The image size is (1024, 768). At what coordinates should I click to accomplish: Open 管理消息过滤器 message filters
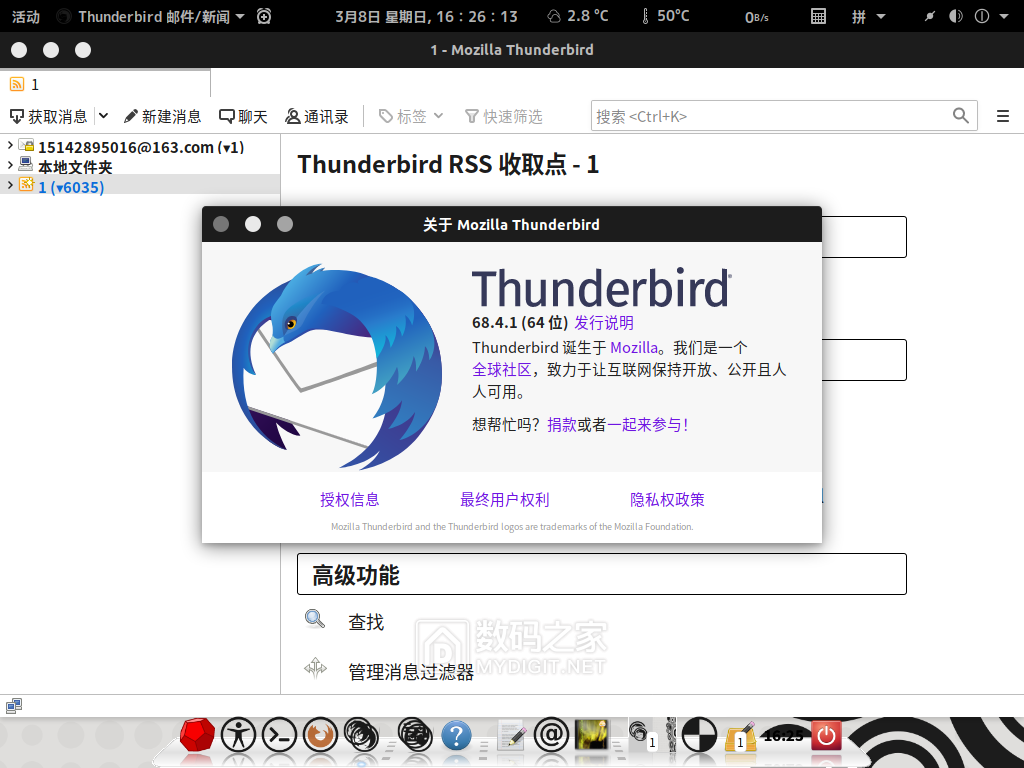pos(411,672)
